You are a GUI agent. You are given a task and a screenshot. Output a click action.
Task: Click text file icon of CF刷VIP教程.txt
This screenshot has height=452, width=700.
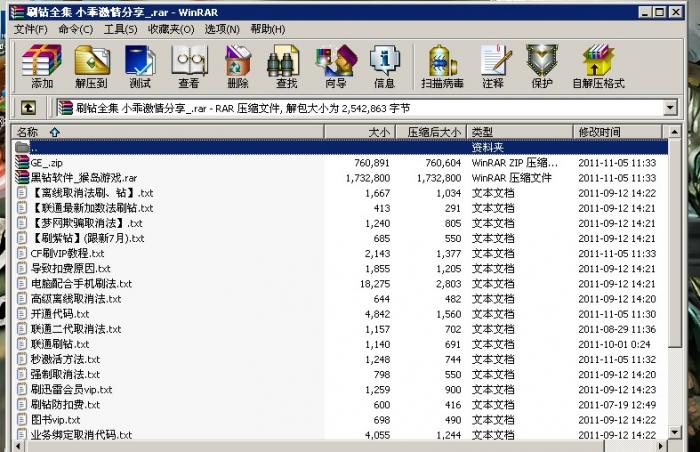coord(22,253)
